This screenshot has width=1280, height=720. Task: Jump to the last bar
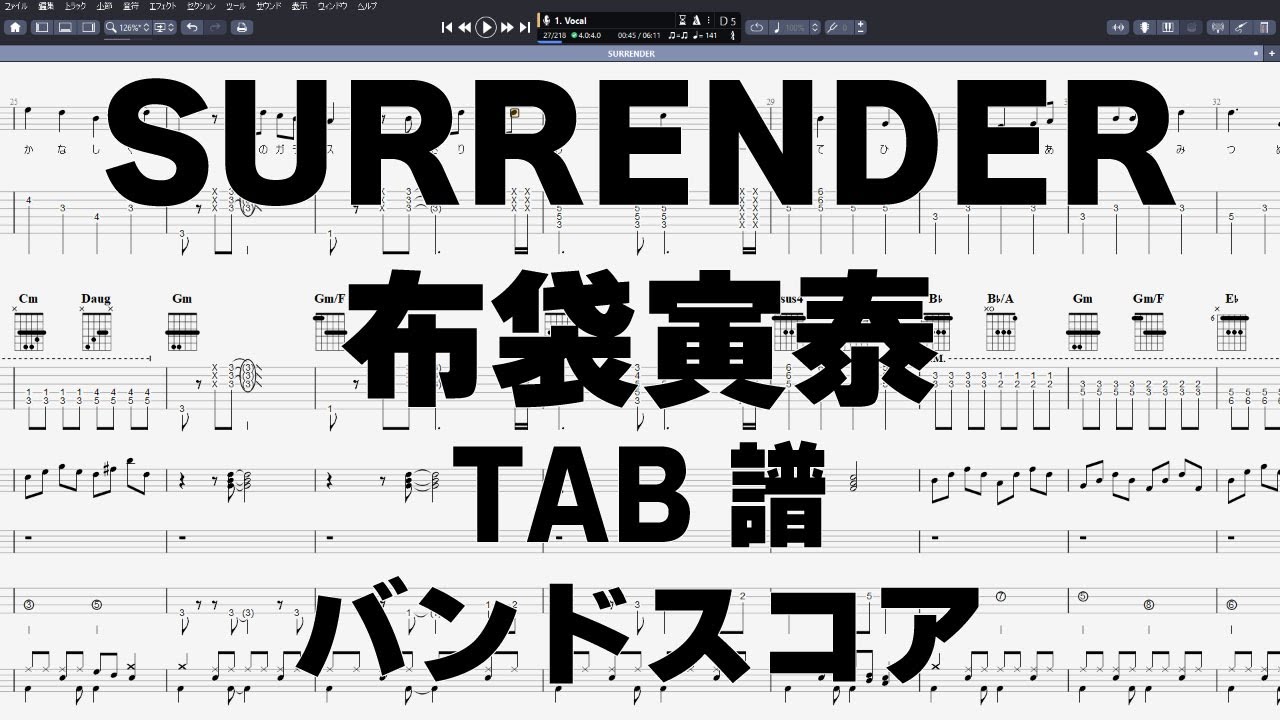point(525,28)
